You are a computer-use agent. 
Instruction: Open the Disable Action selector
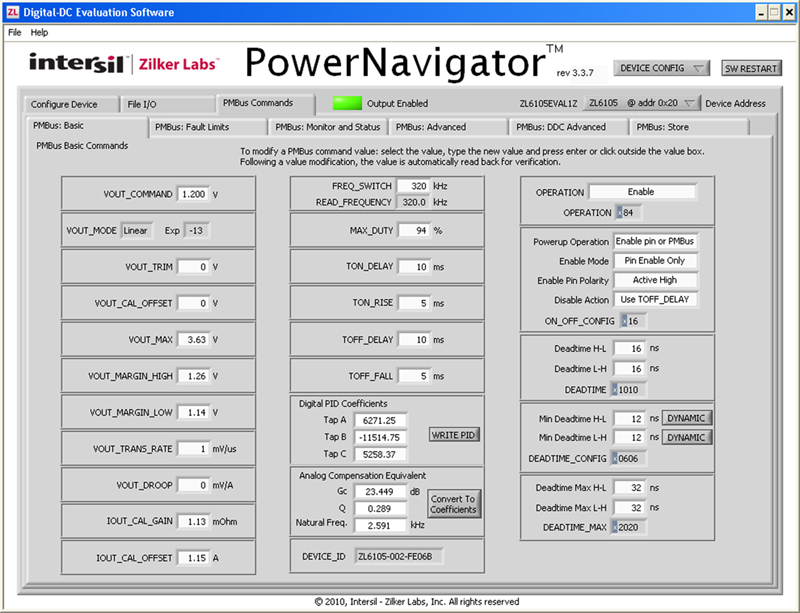pyautogui.click(x=655, y=299)
